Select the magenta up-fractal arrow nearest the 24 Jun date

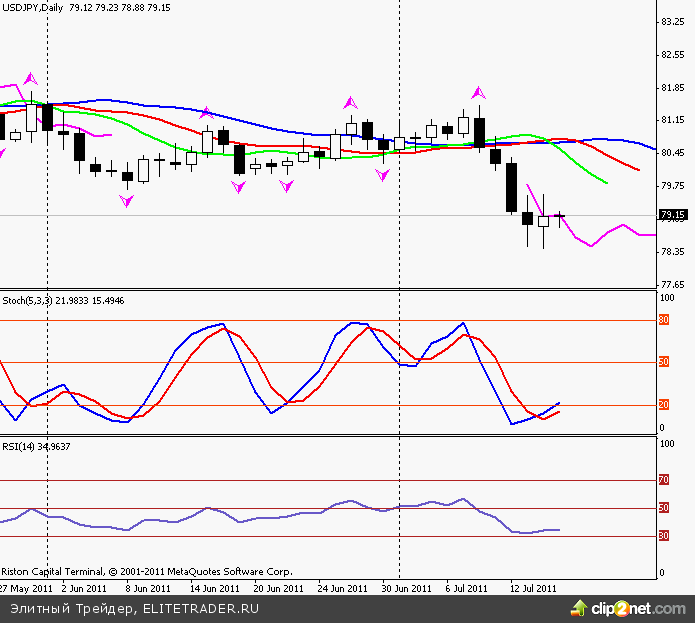click(x=350, y=102)
